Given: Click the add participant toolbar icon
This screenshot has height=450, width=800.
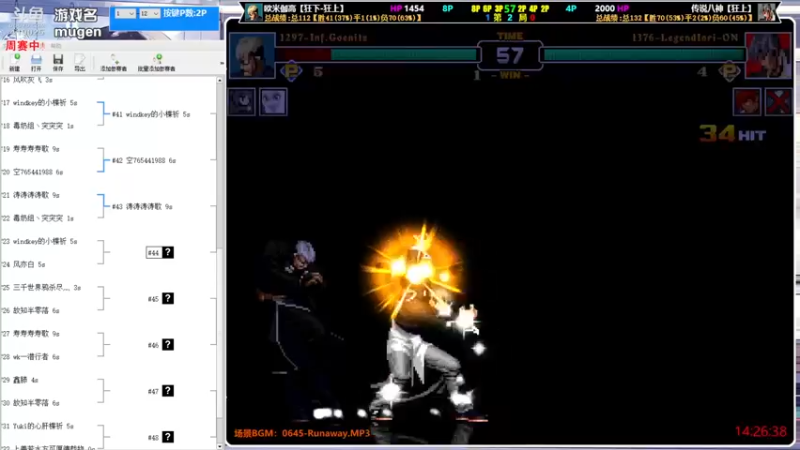Looking at the screenshot, I should (x=113, y=62).
